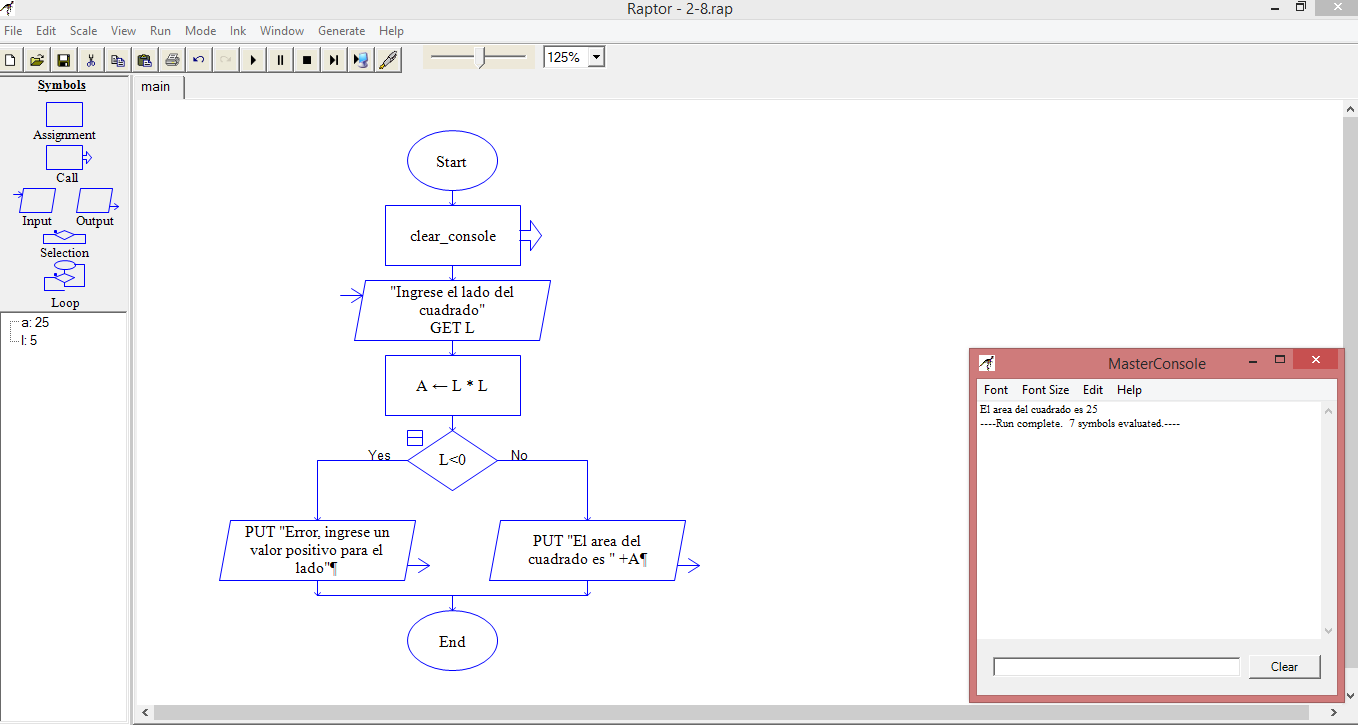Select the L<0 decision diamond
The width and height of the screenshot is (1358, 725).
[452, 460]
